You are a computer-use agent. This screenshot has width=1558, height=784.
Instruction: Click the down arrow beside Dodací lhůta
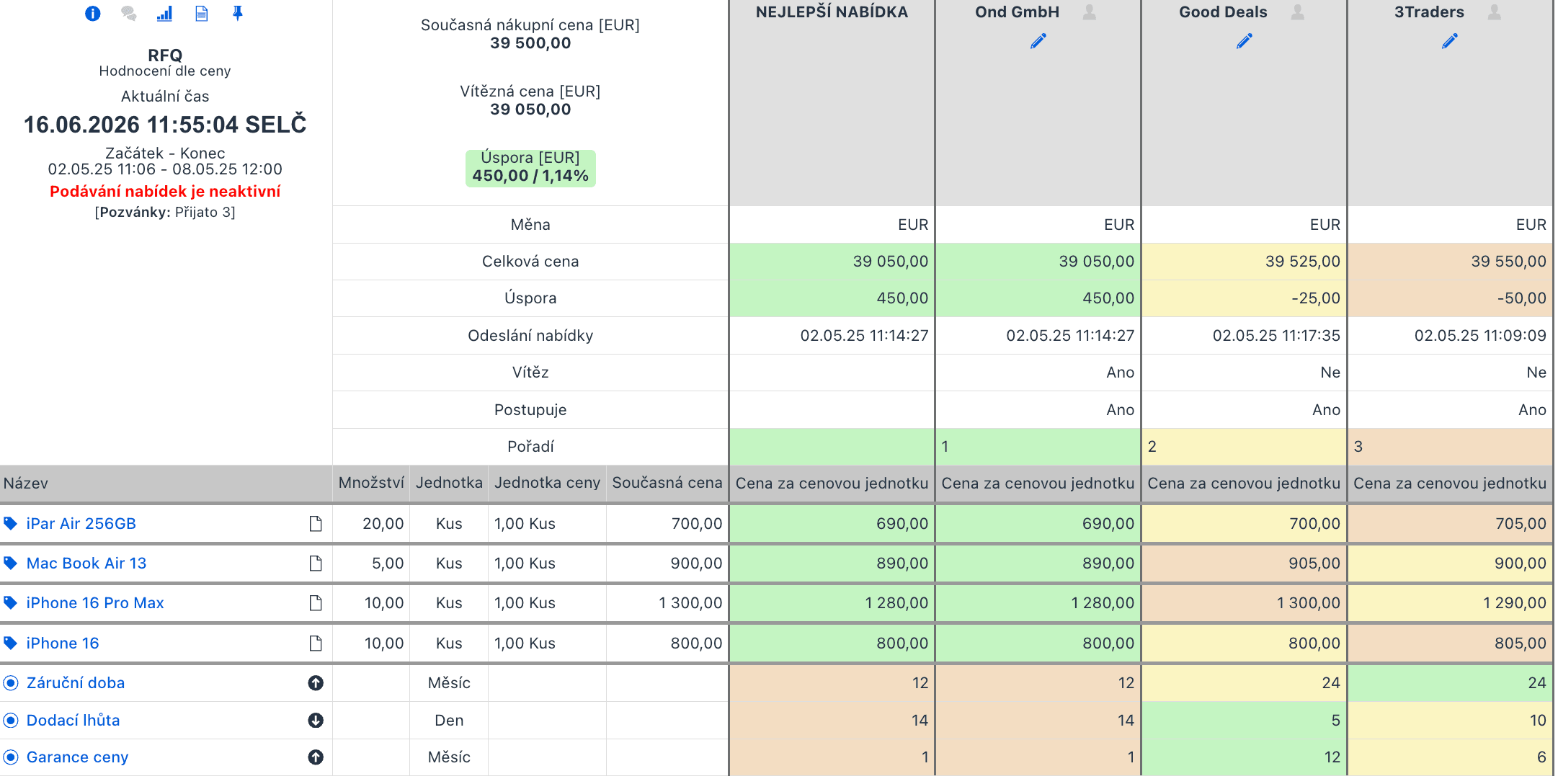point(316,721)
